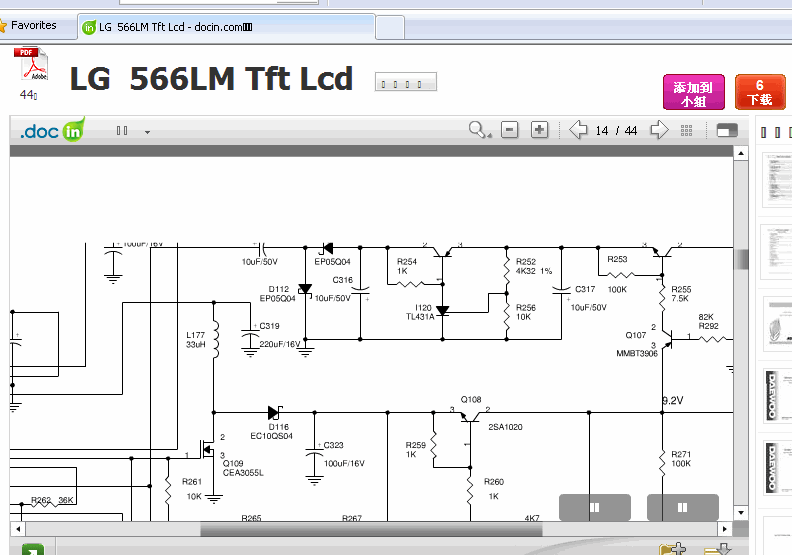Click the LG 566LM Tft Lcd heading
Screen dimensions: 792x555
click(x=211, y=79)
